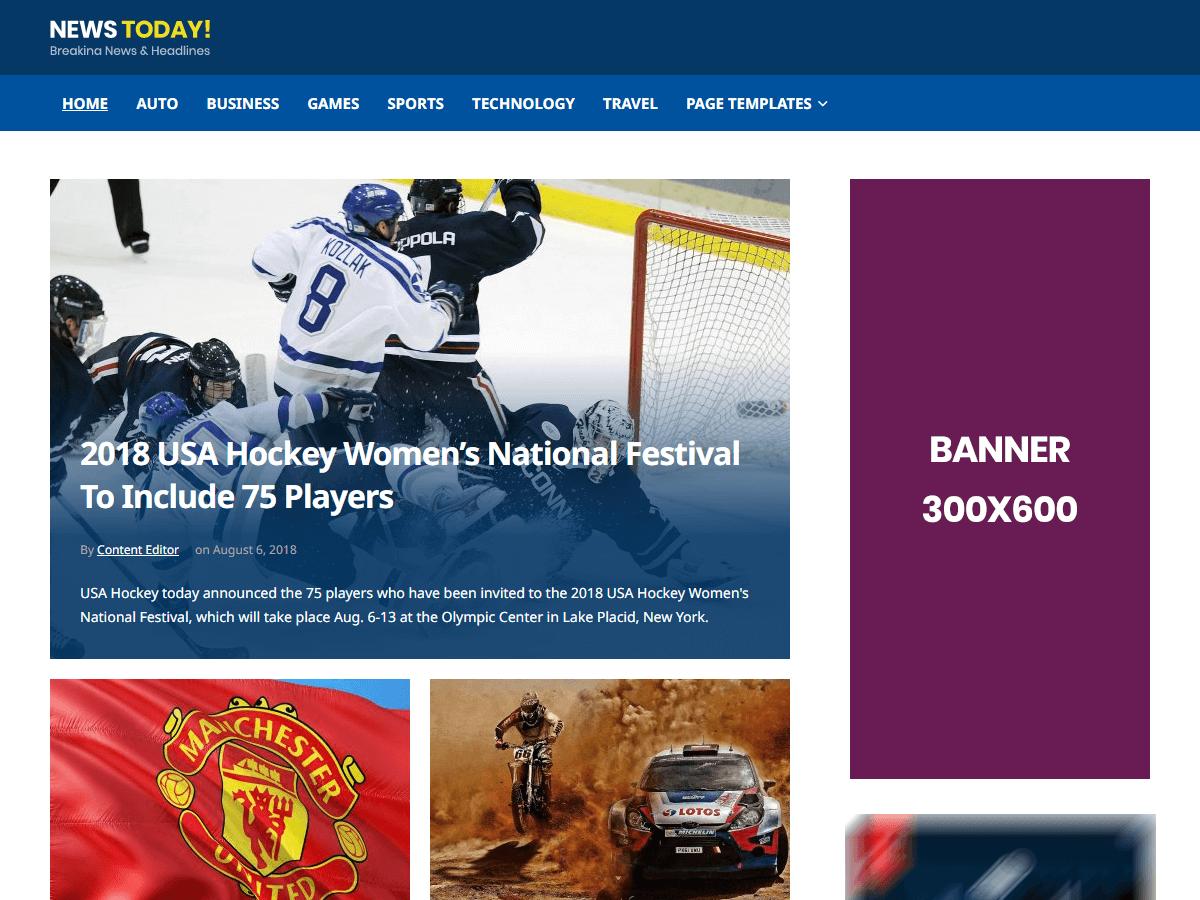Viewport: 1200px width, 900px height.
Task: Open the USA Hockey Women's Festival headline
Action: click(410, 475)
